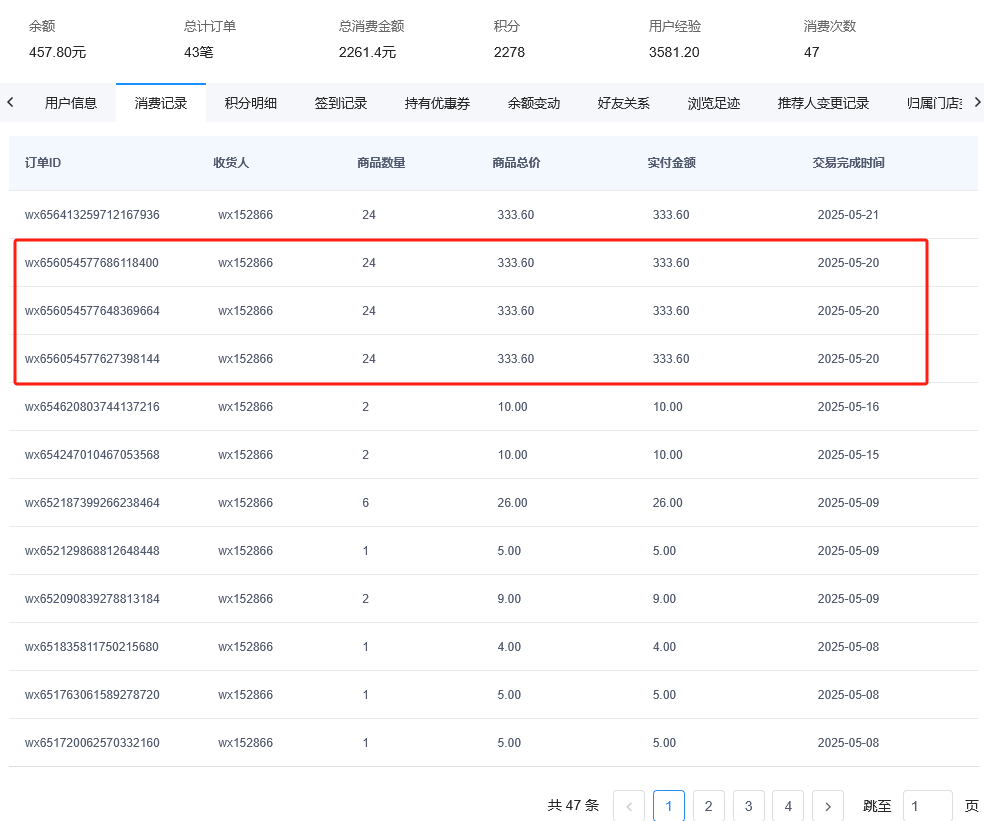
Task: Go to the previous page with the pagination arrow
Action: click(629, 806)
